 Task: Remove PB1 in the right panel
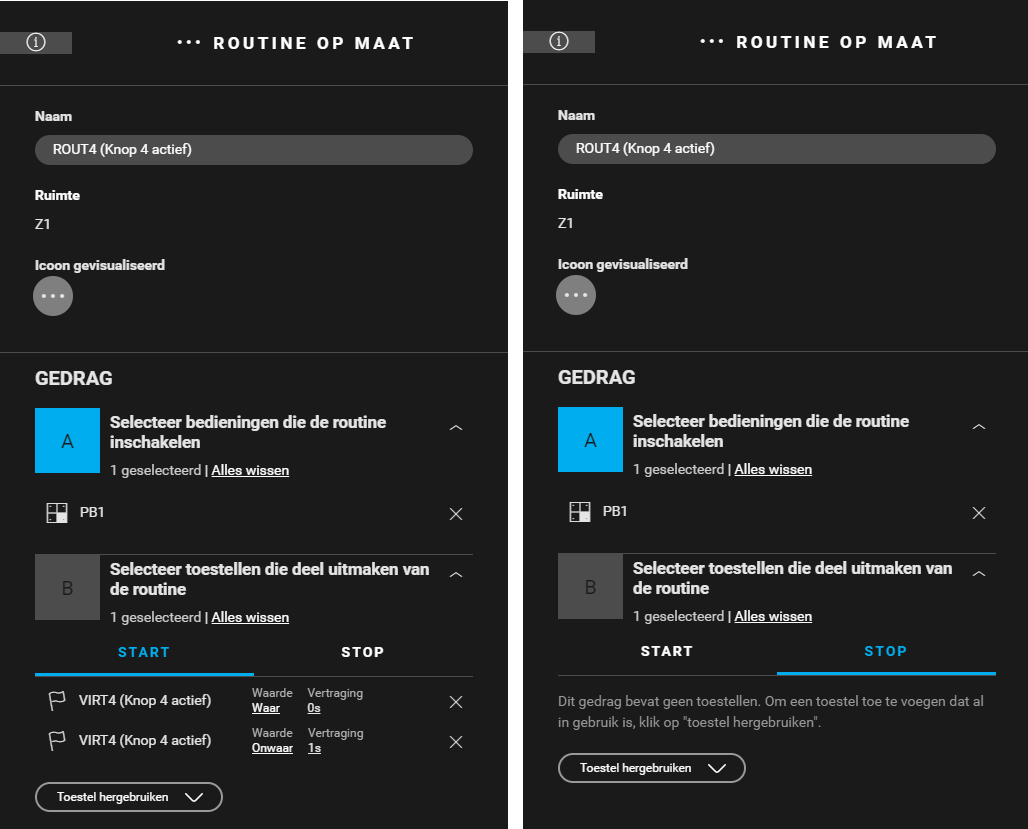coord(979,513)
